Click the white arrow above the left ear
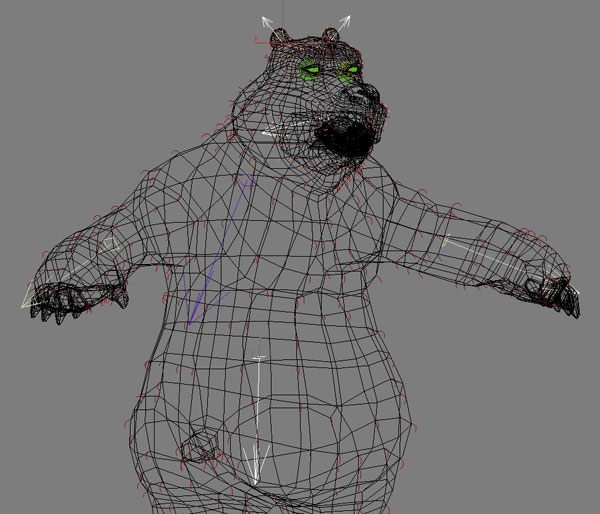Screen dimensions: 600x514 tap(267, 21)
